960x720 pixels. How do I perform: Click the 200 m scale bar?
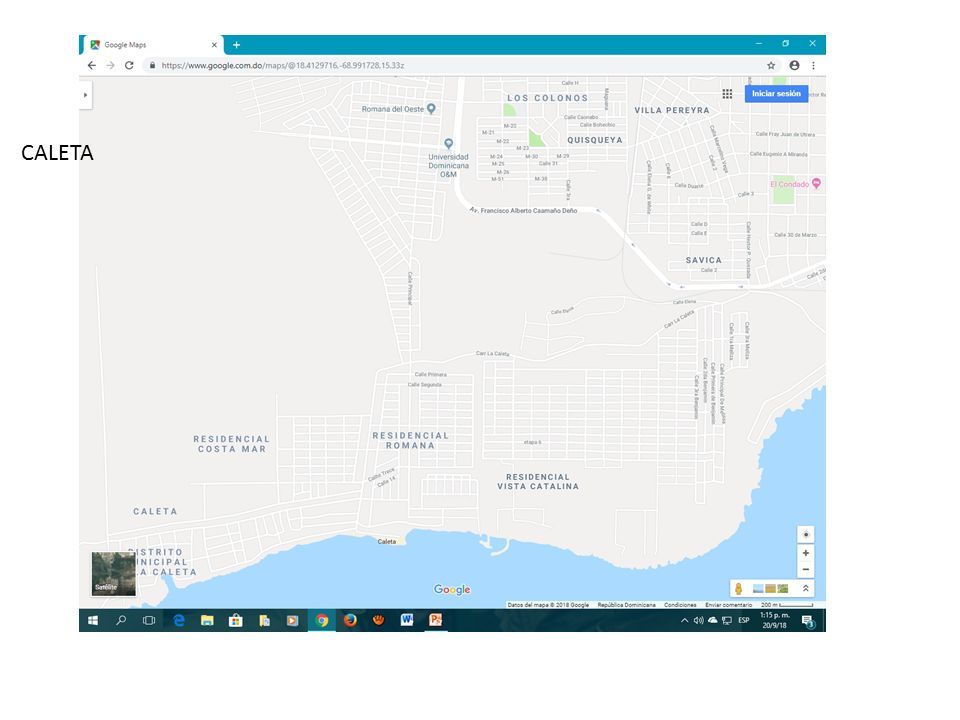[x=787, y=605]
